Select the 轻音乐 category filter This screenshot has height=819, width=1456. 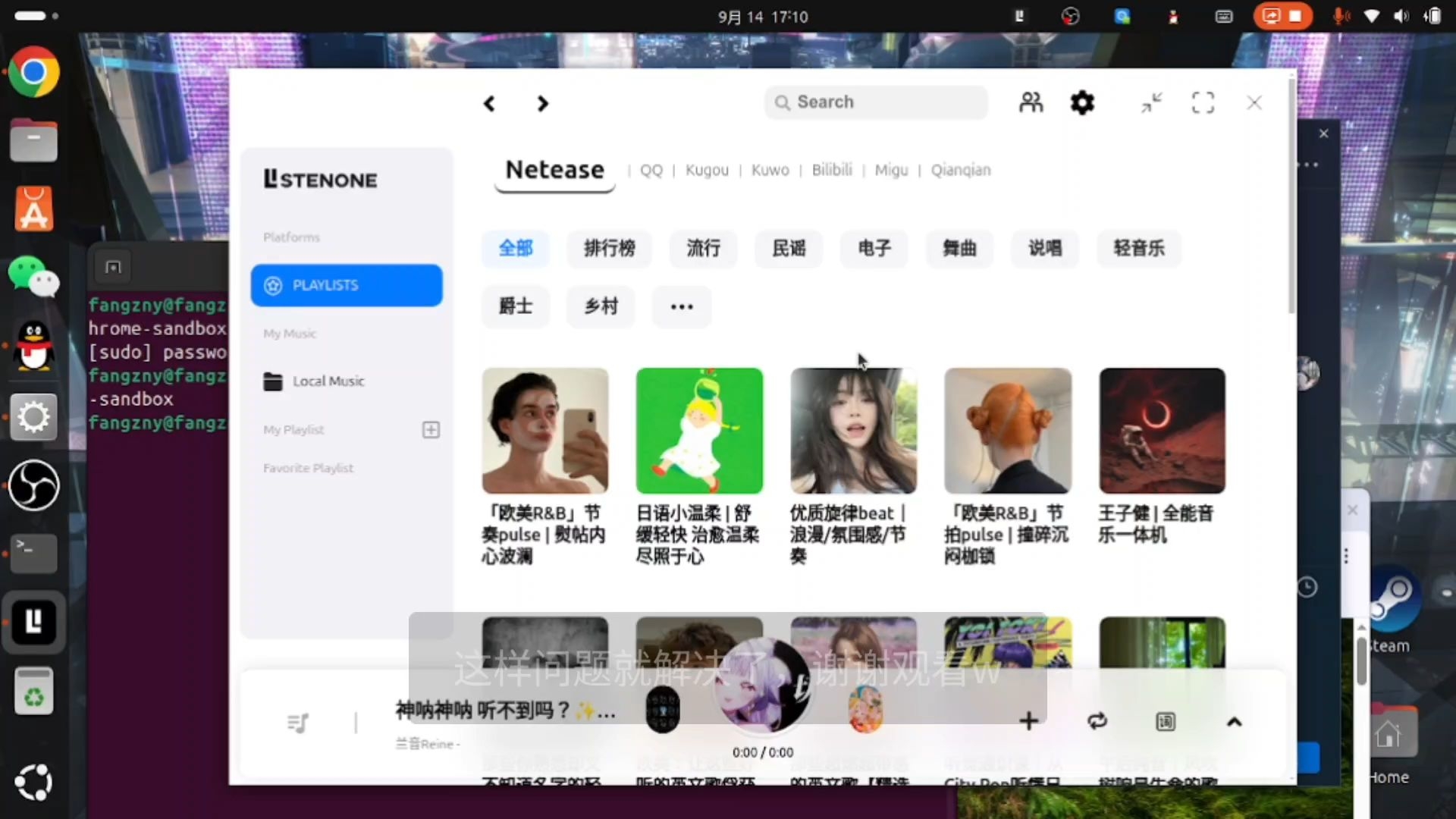pos(1139,248)
